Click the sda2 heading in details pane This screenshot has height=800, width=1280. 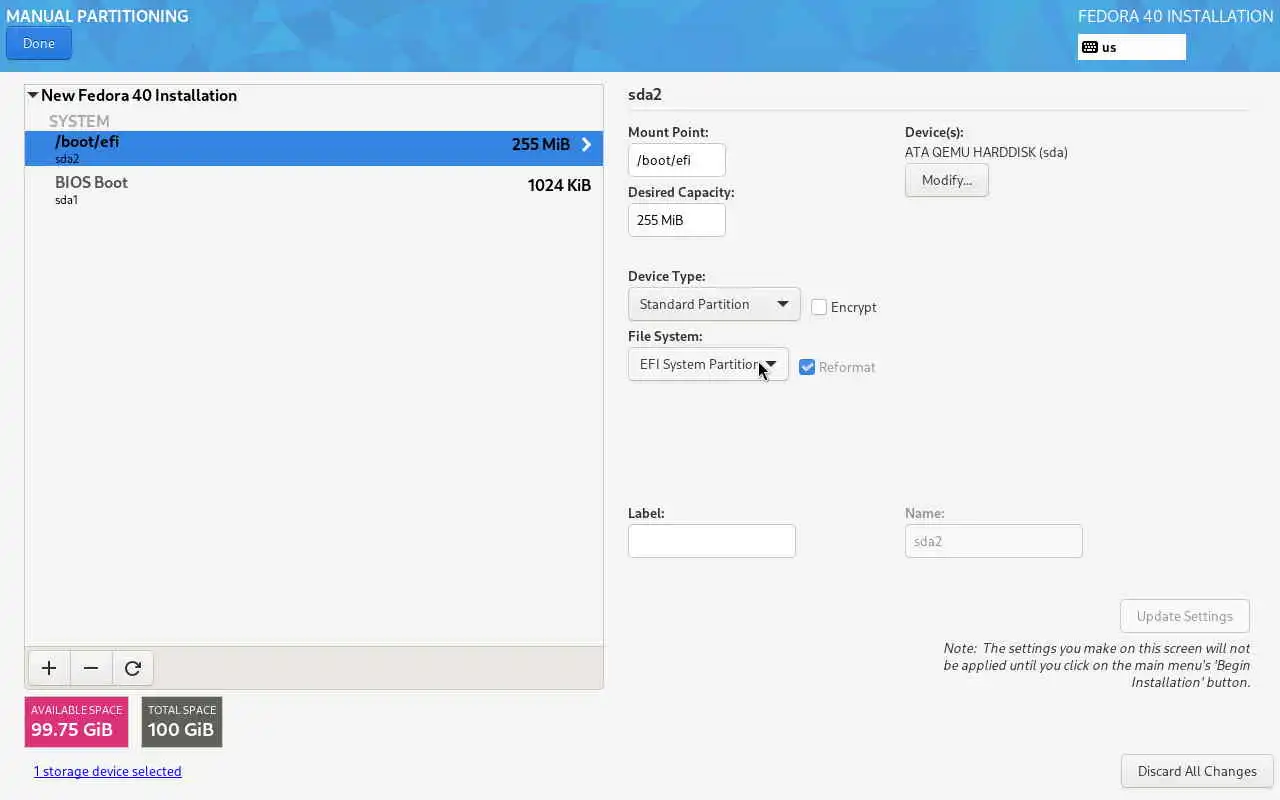click(645, 94)
